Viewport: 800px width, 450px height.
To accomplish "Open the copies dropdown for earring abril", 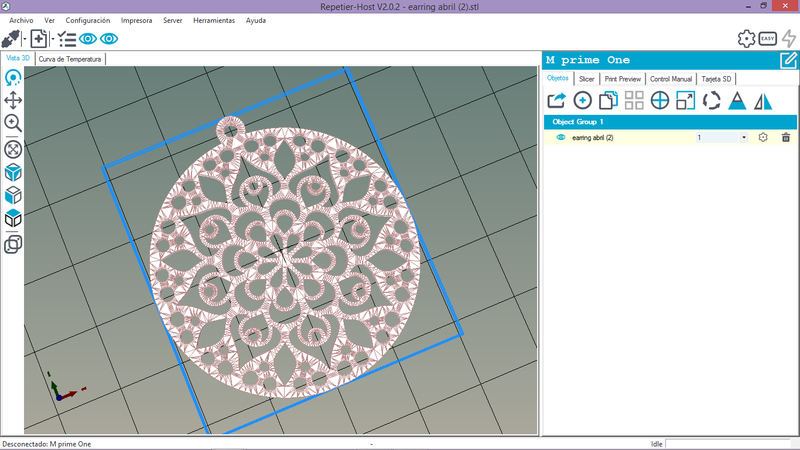I will 744,137.
